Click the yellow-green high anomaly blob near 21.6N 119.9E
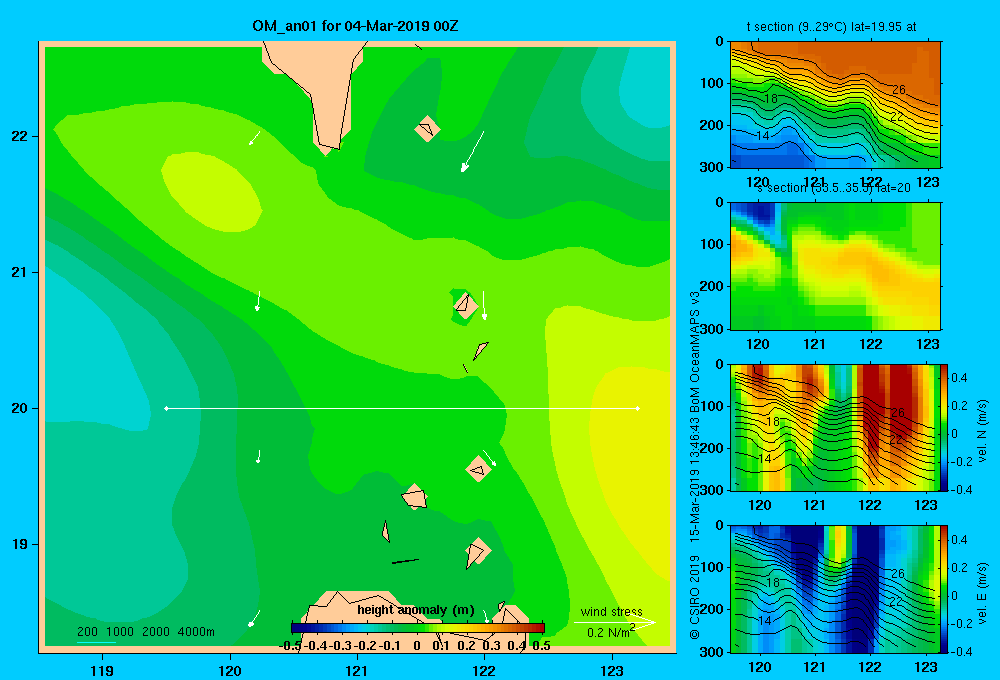The height and width of the screenshot is (680, 1000). [x=210, y=191]
